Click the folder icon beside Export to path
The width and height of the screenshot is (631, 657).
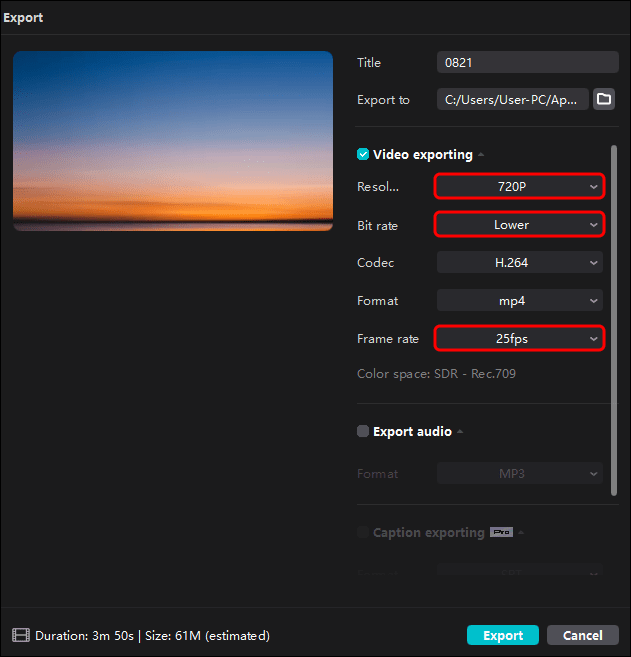(604, 99)
